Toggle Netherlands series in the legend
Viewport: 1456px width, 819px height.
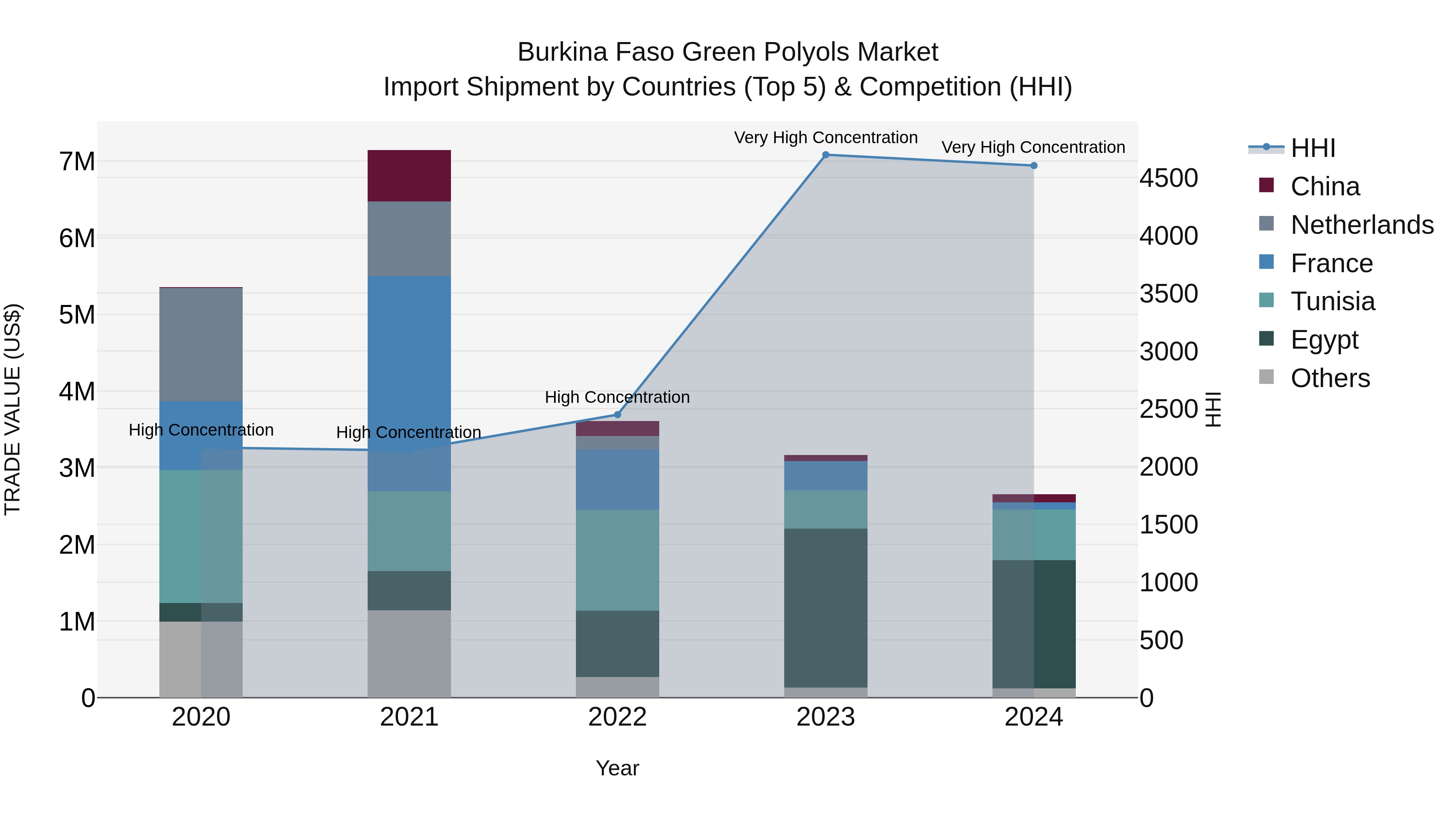[x=1346, y=224]
